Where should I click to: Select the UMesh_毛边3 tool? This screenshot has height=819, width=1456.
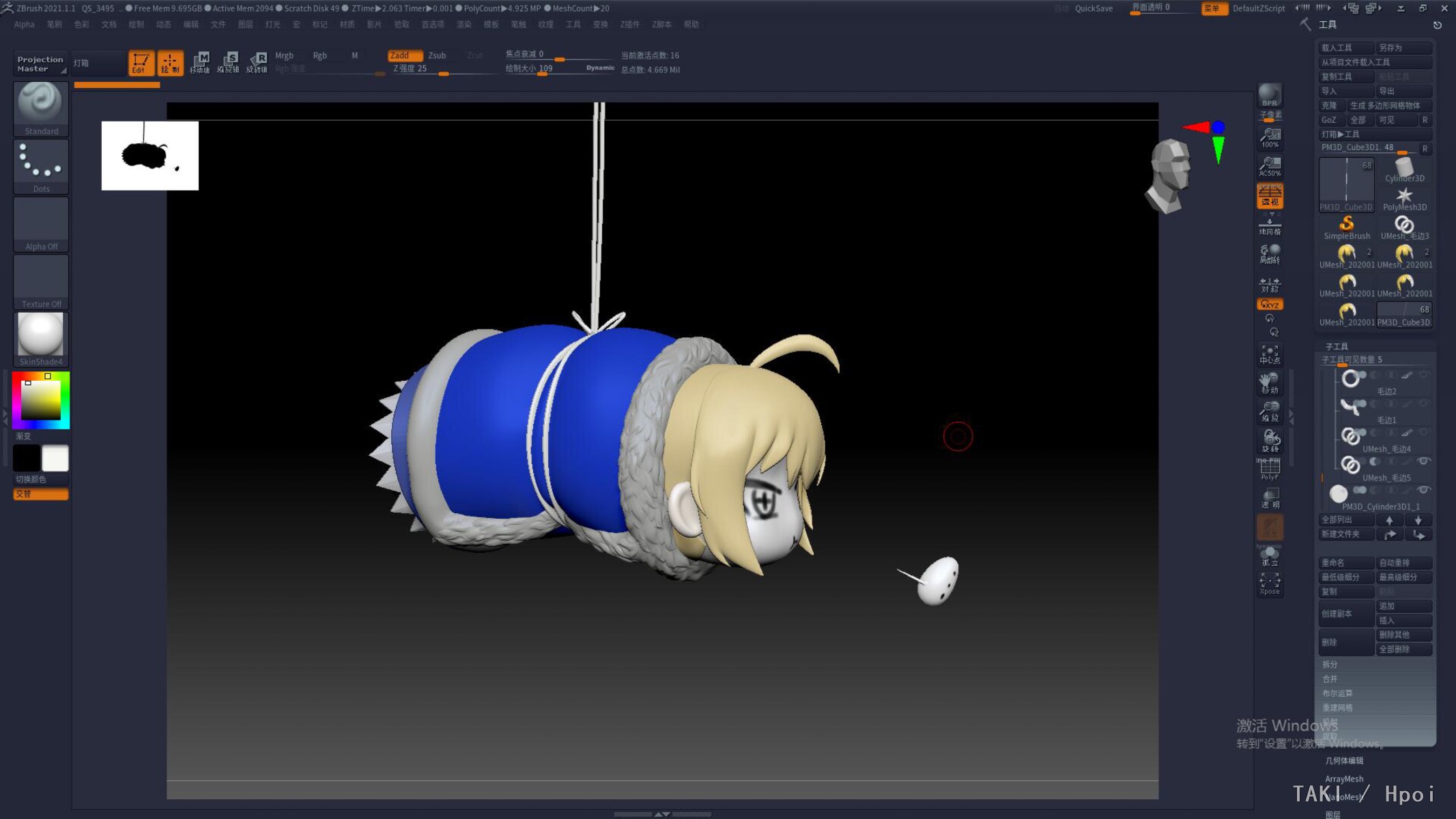(1404, 228)
